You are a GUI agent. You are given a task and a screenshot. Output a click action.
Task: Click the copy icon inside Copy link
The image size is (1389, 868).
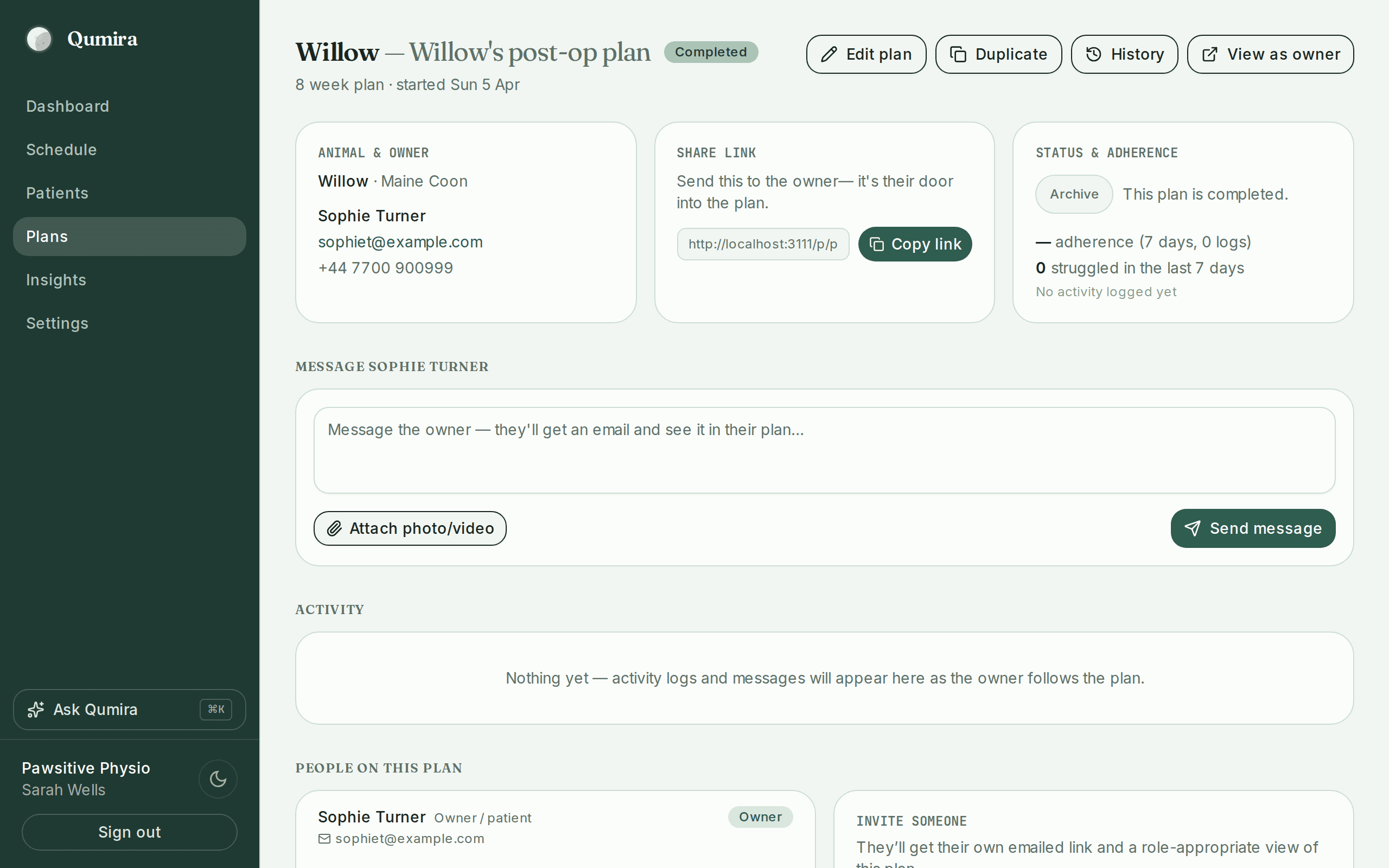876,245
